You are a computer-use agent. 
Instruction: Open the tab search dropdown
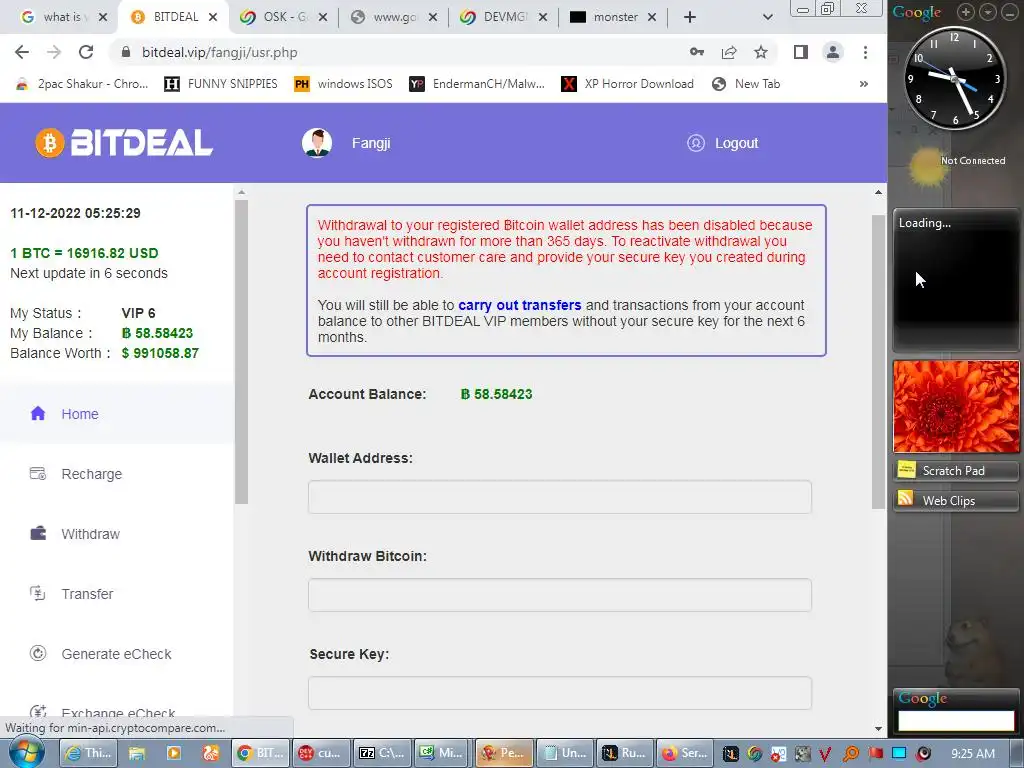tap(768, 17)
